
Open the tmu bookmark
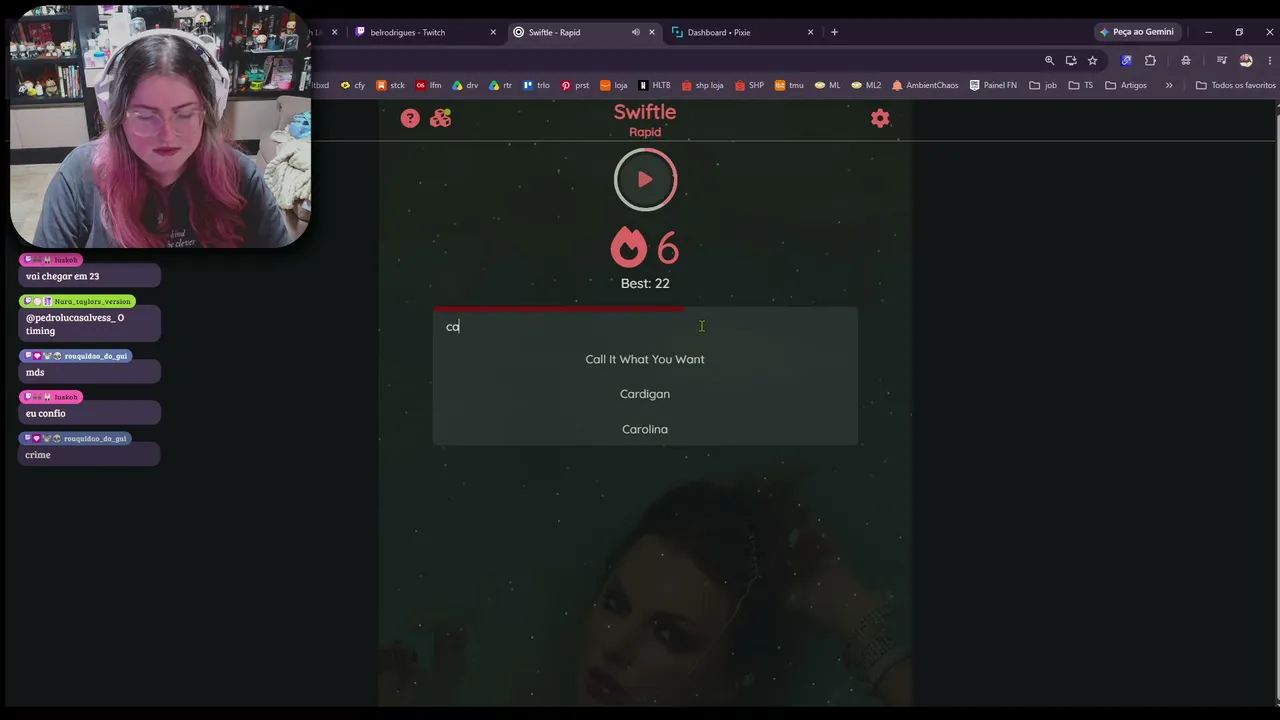click(789, 85)
